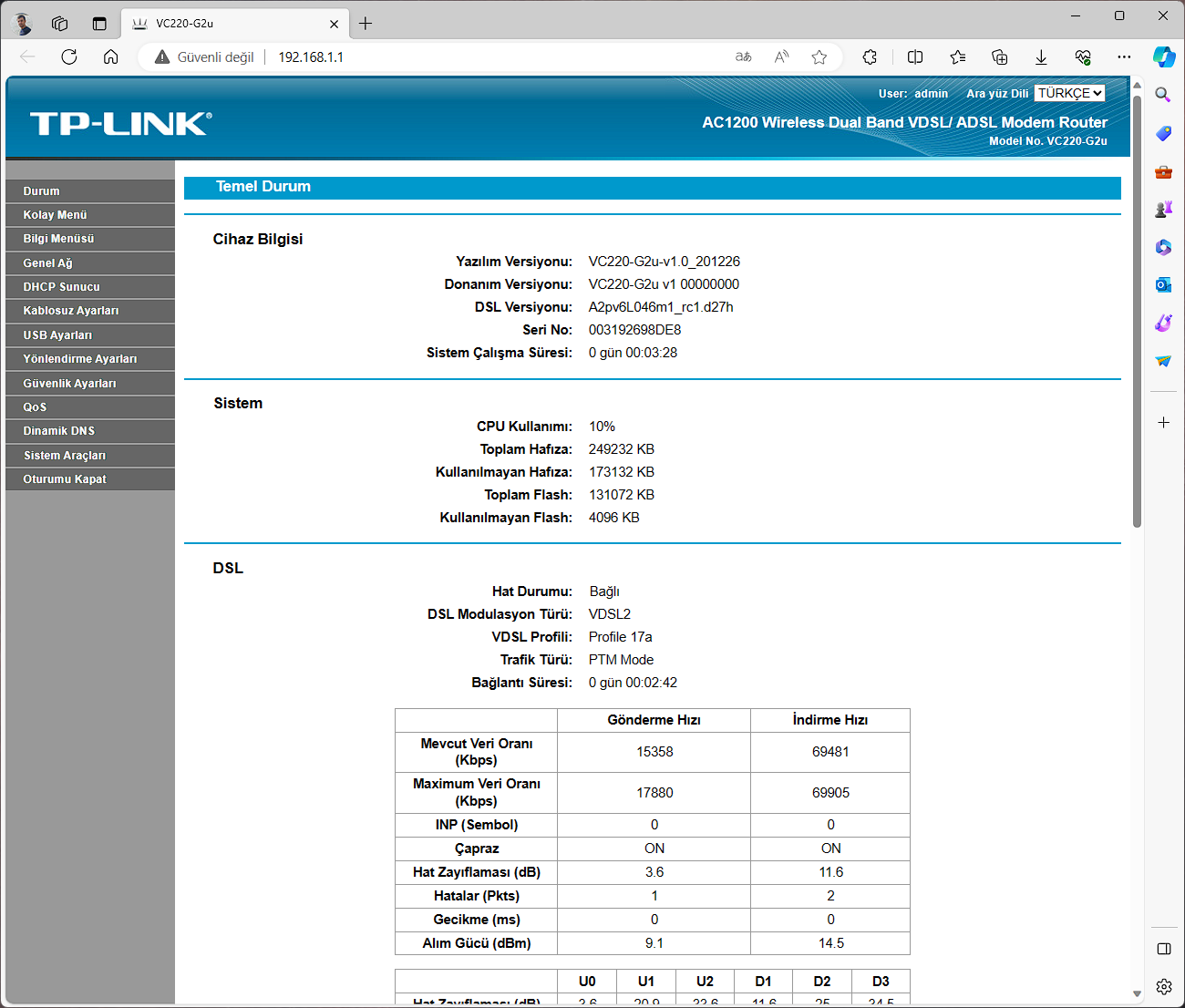Toggle split screen icon in toolbar
Image resolution: width=1185 pixels, height=1008 pixels.
coord(915,57)
